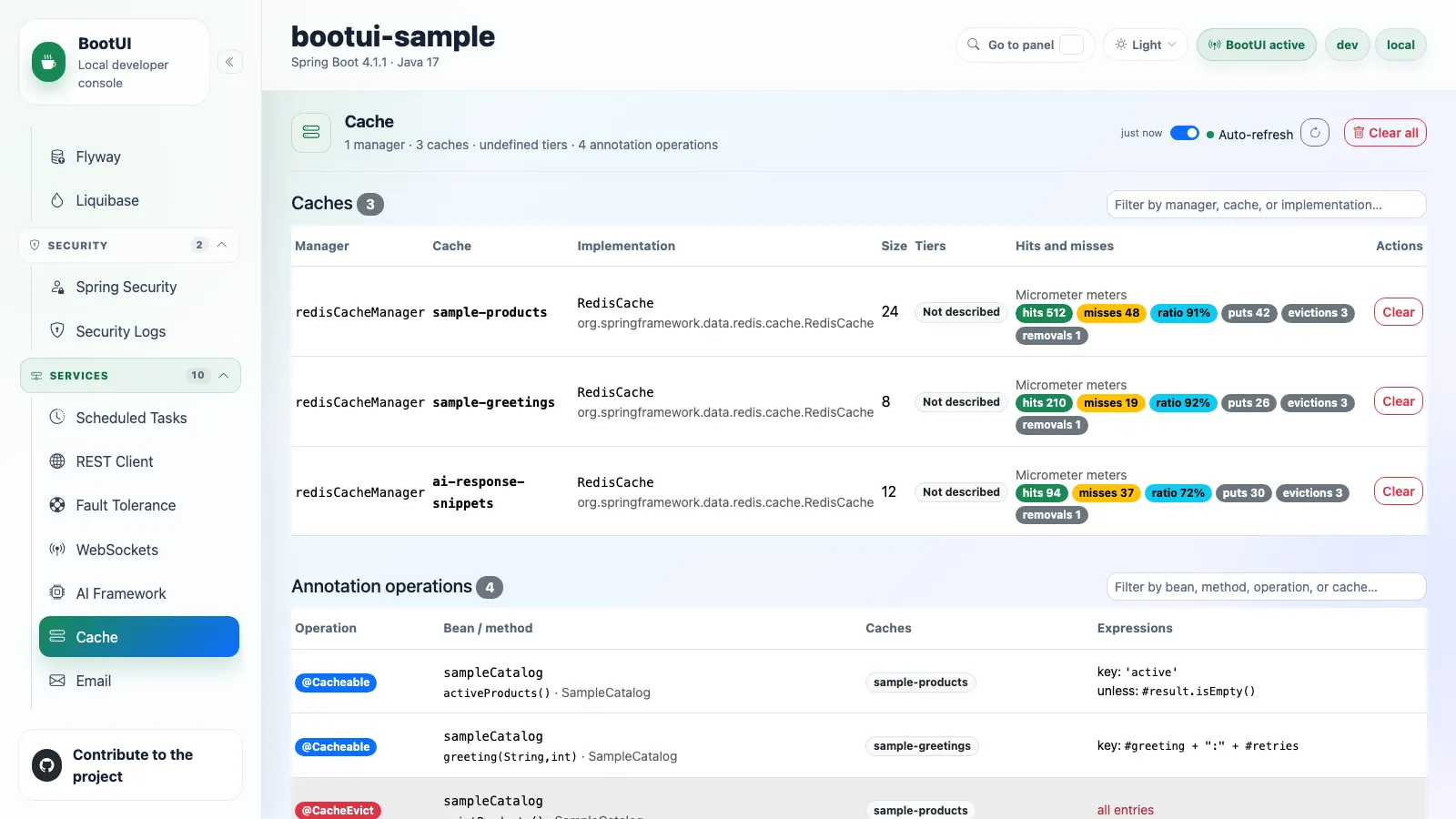Click the WebSockets broadcast icon
Viewport: 1456px width, 819px height.
point(57,549)
